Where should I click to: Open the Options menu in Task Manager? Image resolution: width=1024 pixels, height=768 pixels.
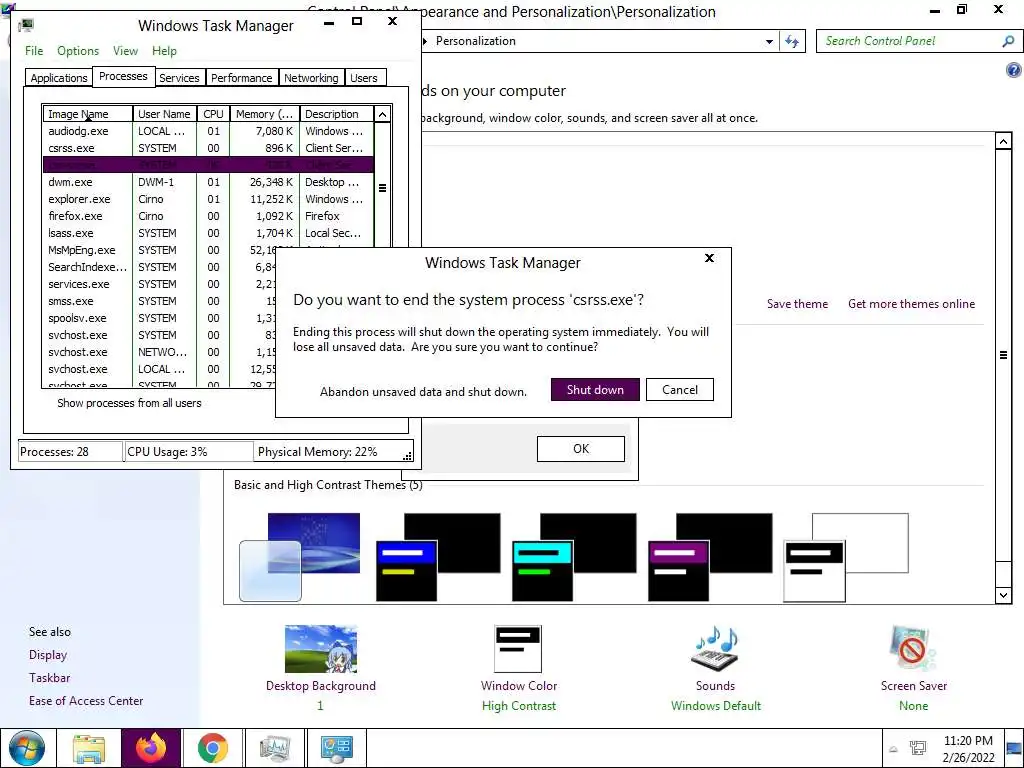tap(78, 51)
